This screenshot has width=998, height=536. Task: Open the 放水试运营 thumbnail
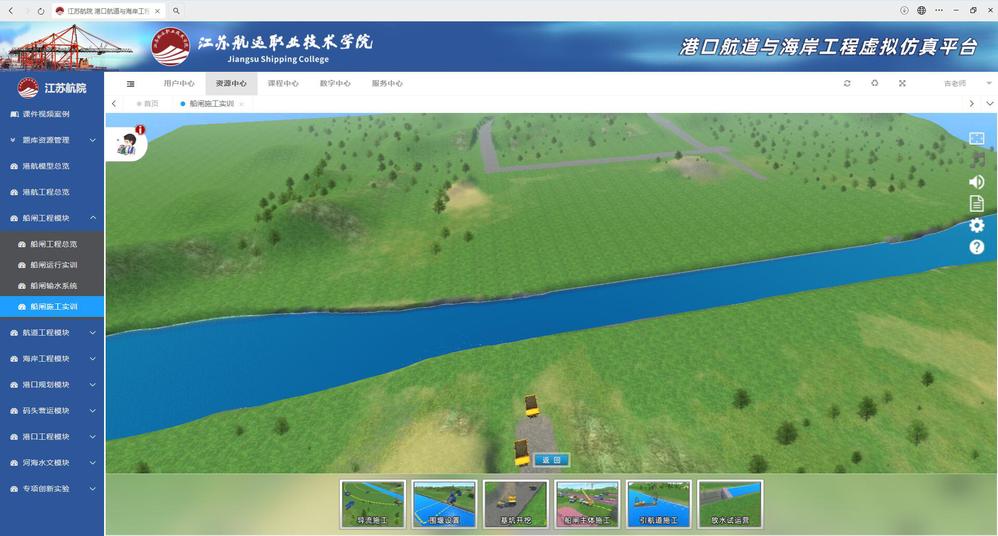(x=730, y=504)
